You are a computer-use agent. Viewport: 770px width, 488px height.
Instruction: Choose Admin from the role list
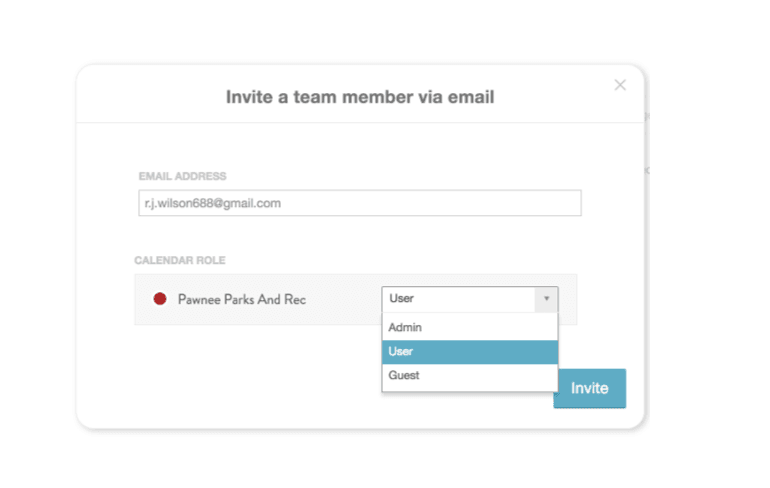[406, 327]
